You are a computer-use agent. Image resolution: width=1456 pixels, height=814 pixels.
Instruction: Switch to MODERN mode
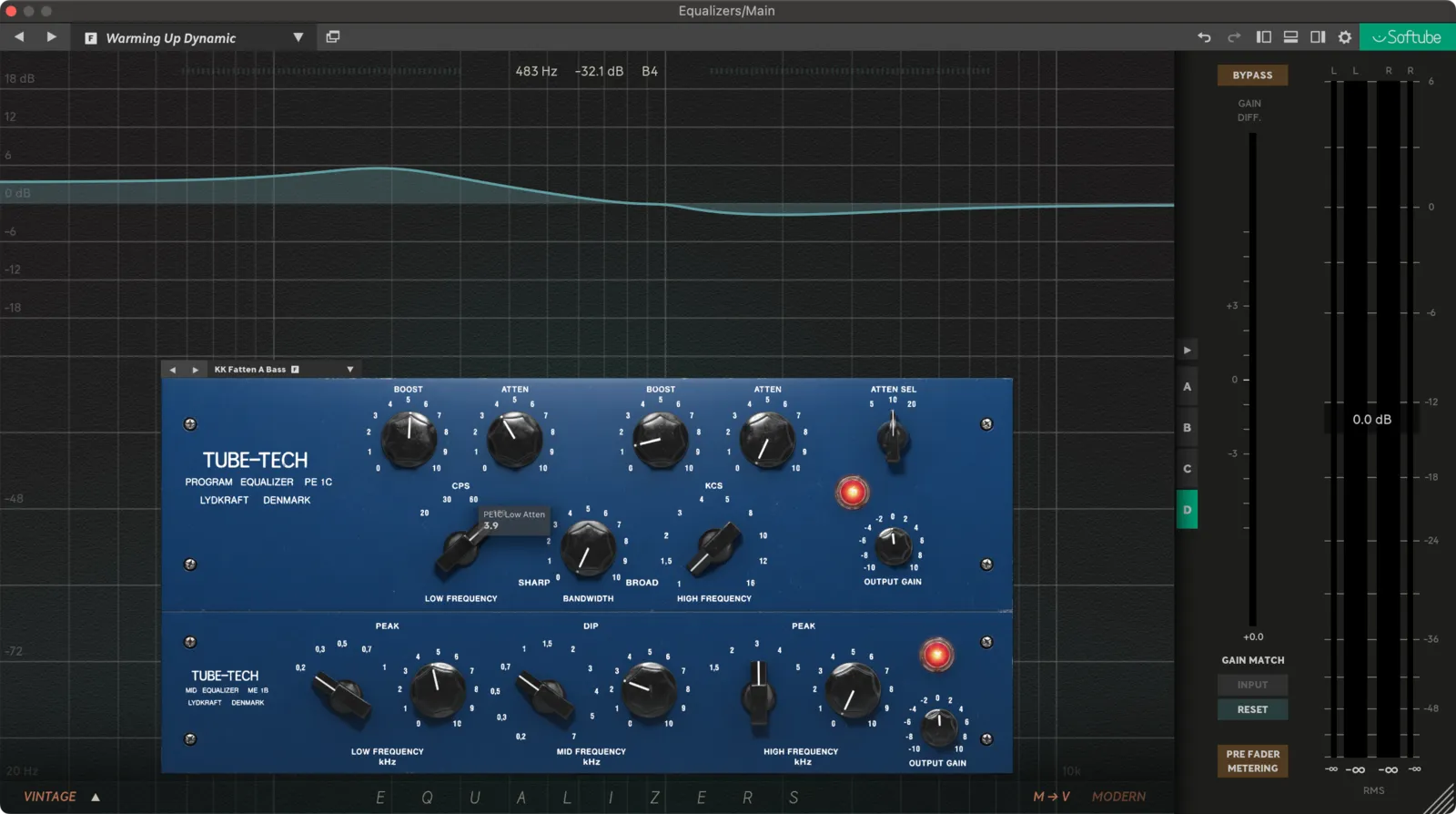(1118, 797)
